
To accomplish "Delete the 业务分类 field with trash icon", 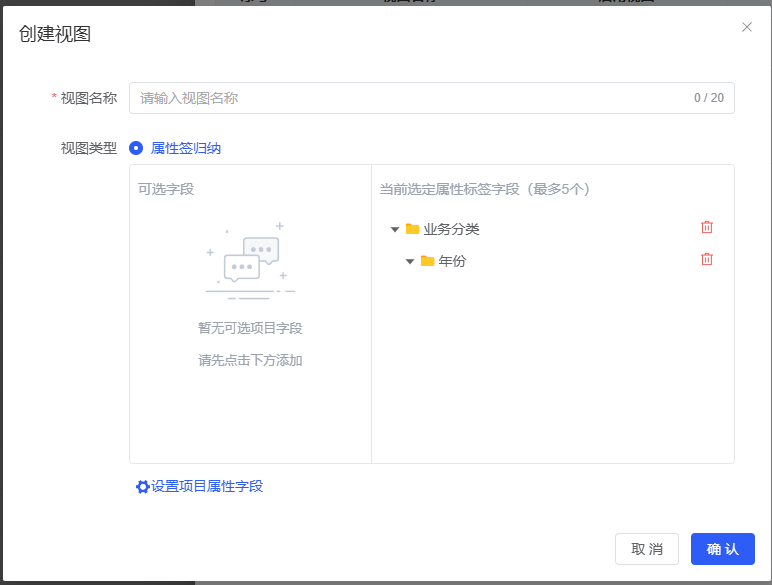I will click(707, 227).
